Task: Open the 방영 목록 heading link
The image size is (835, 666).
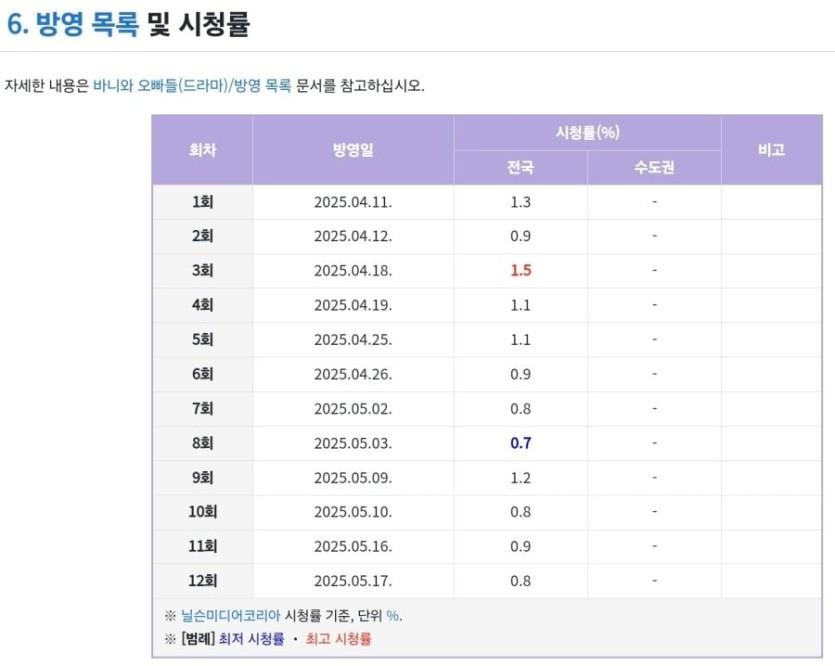Action: pyautogui.click(x=87, y=25)
